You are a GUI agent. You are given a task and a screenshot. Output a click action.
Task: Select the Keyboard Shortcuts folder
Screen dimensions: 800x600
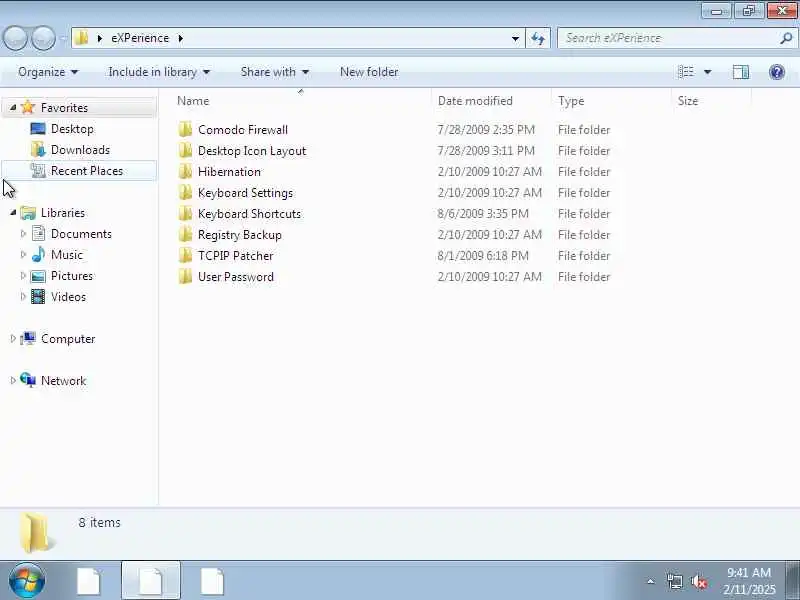click(x=249, y=214)
